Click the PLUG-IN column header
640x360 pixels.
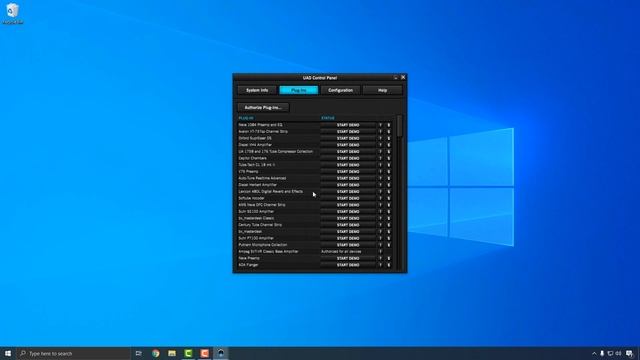click(246, 118)
